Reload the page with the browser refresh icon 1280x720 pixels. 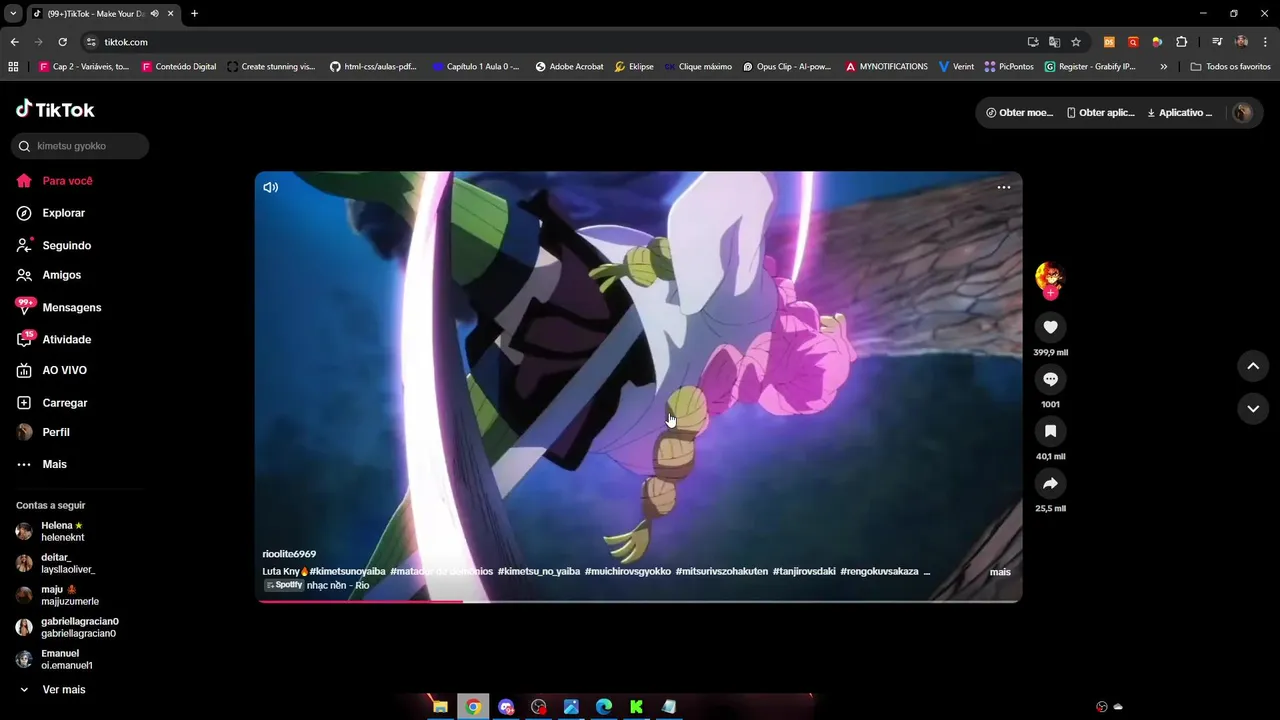[62, 42]
